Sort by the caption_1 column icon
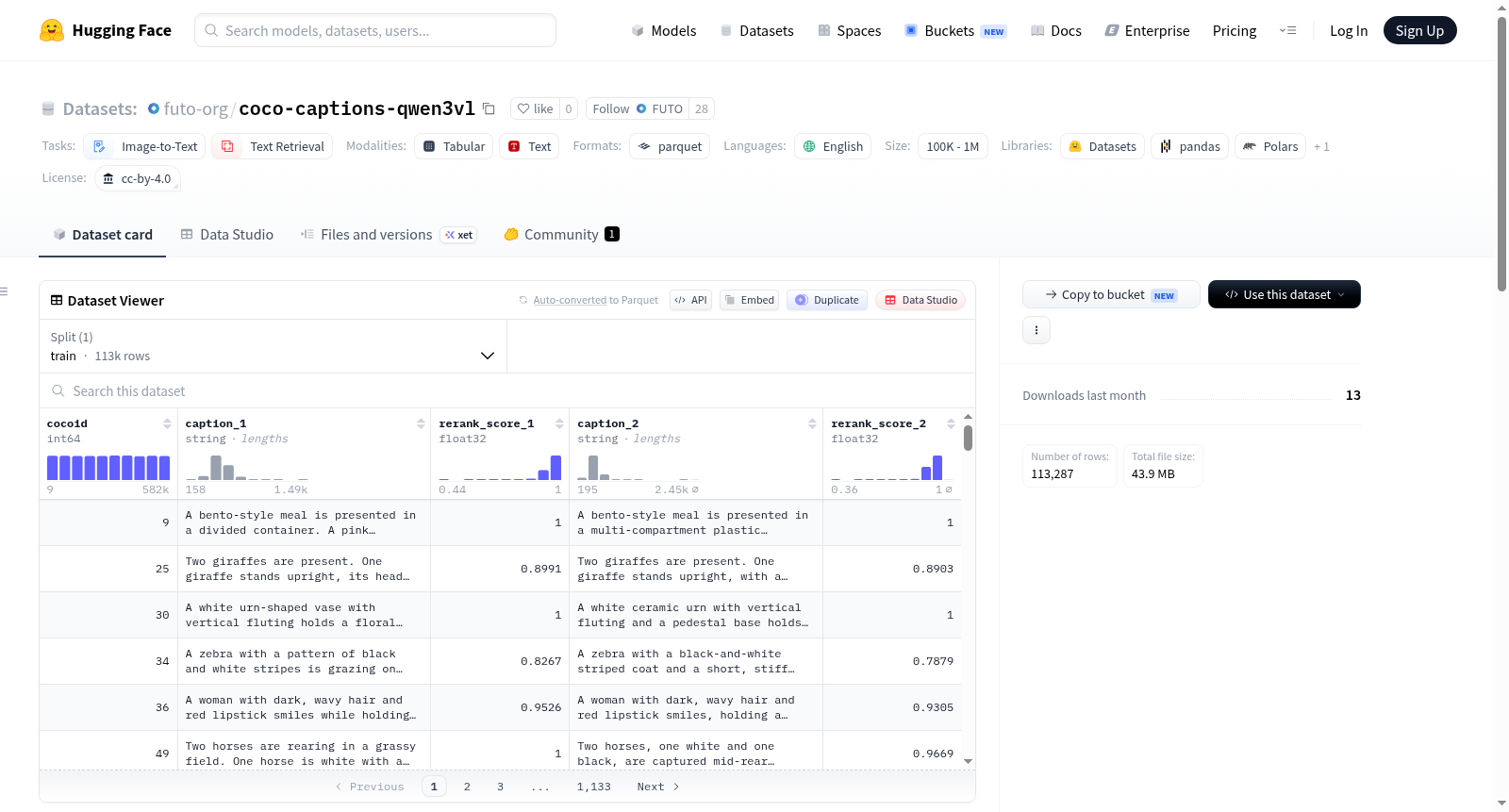 (421, 423)
